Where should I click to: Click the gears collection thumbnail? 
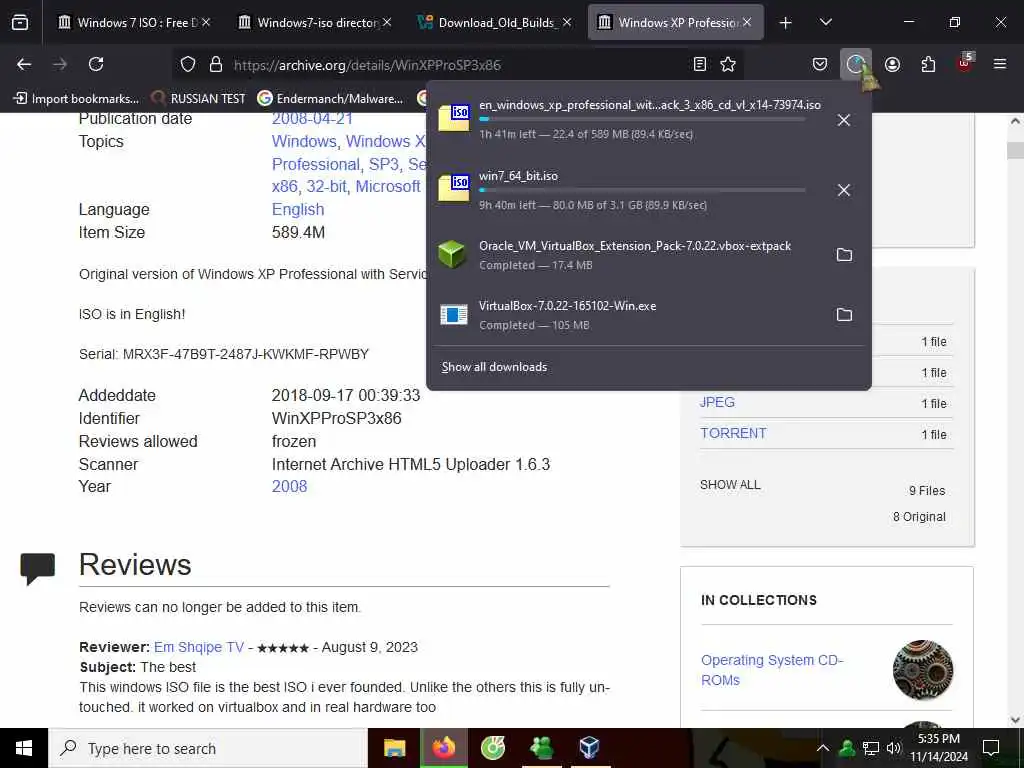(x=923, y=670)
